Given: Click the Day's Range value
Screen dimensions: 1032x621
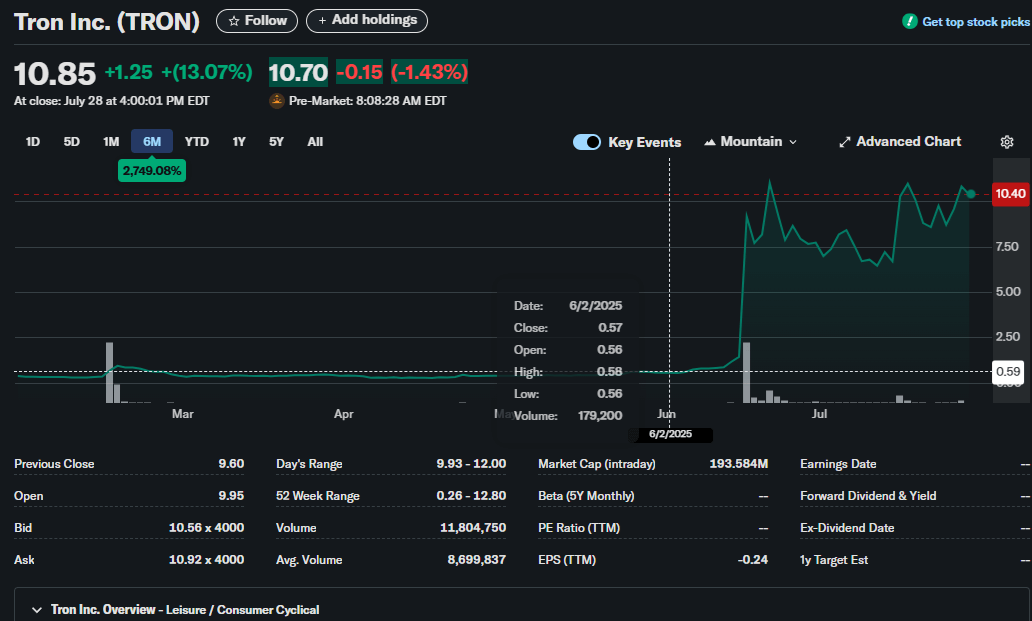Looking at the screenshot, I should (471, 464).
